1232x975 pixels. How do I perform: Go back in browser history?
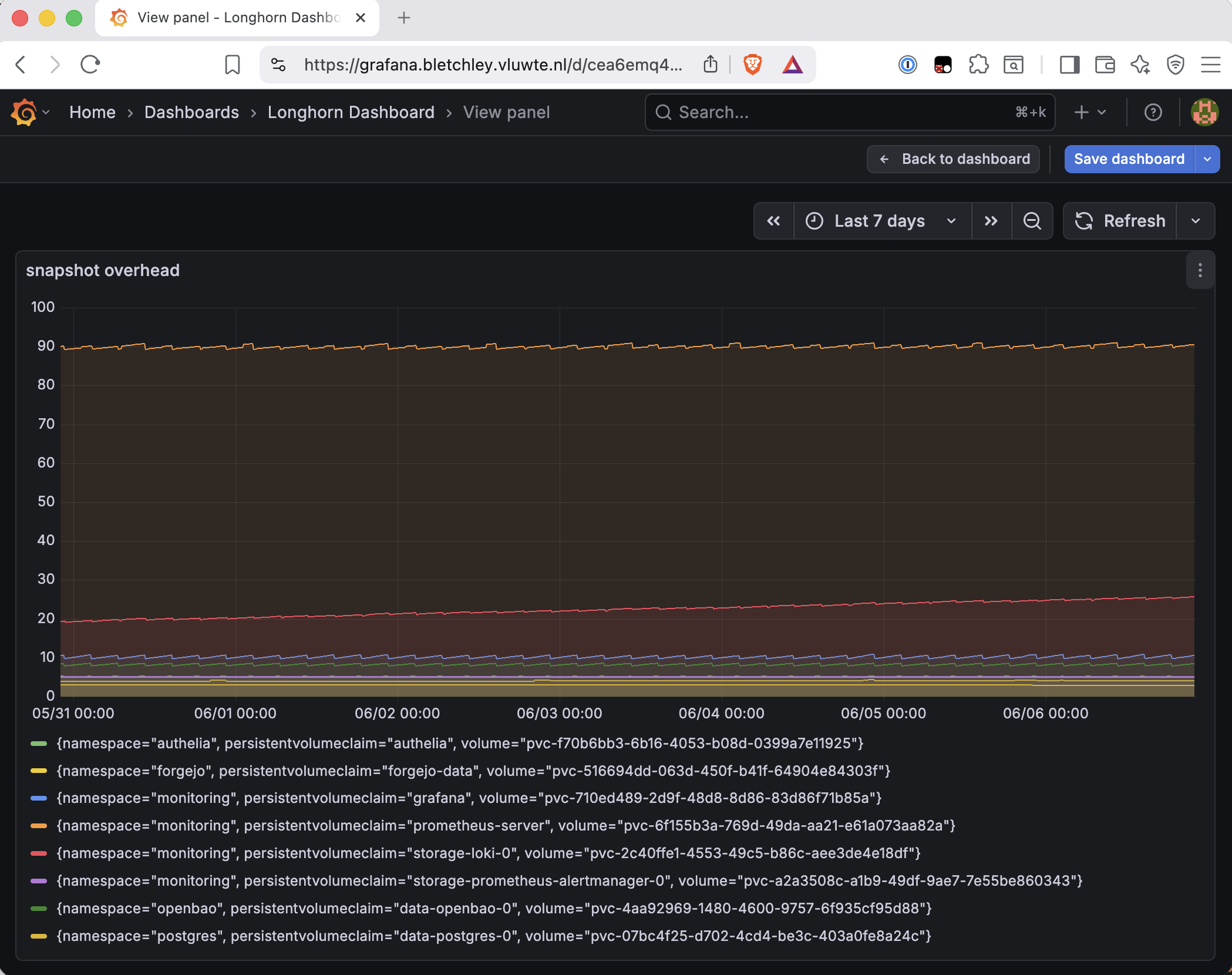(x=21, y=65)
